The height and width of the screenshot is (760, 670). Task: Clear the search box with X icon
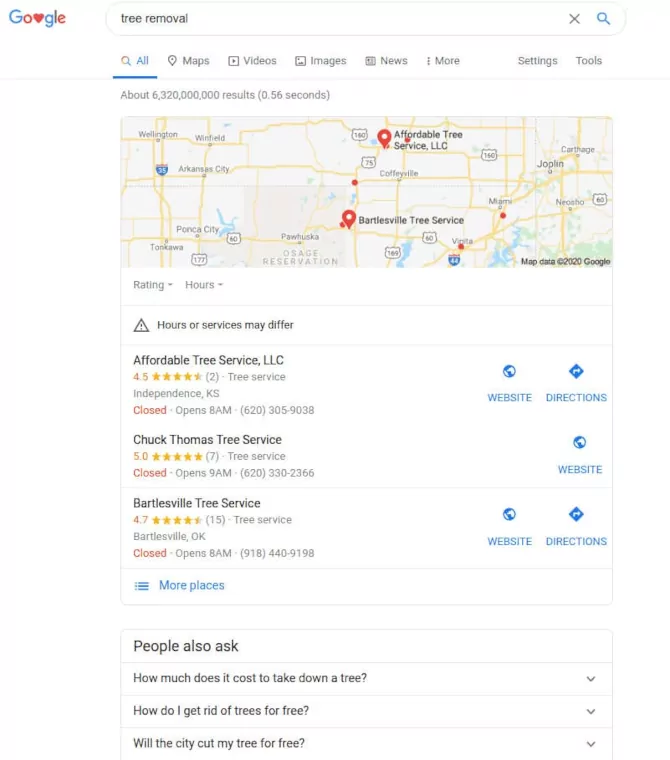pyautogui.click(x=574, y=19)
